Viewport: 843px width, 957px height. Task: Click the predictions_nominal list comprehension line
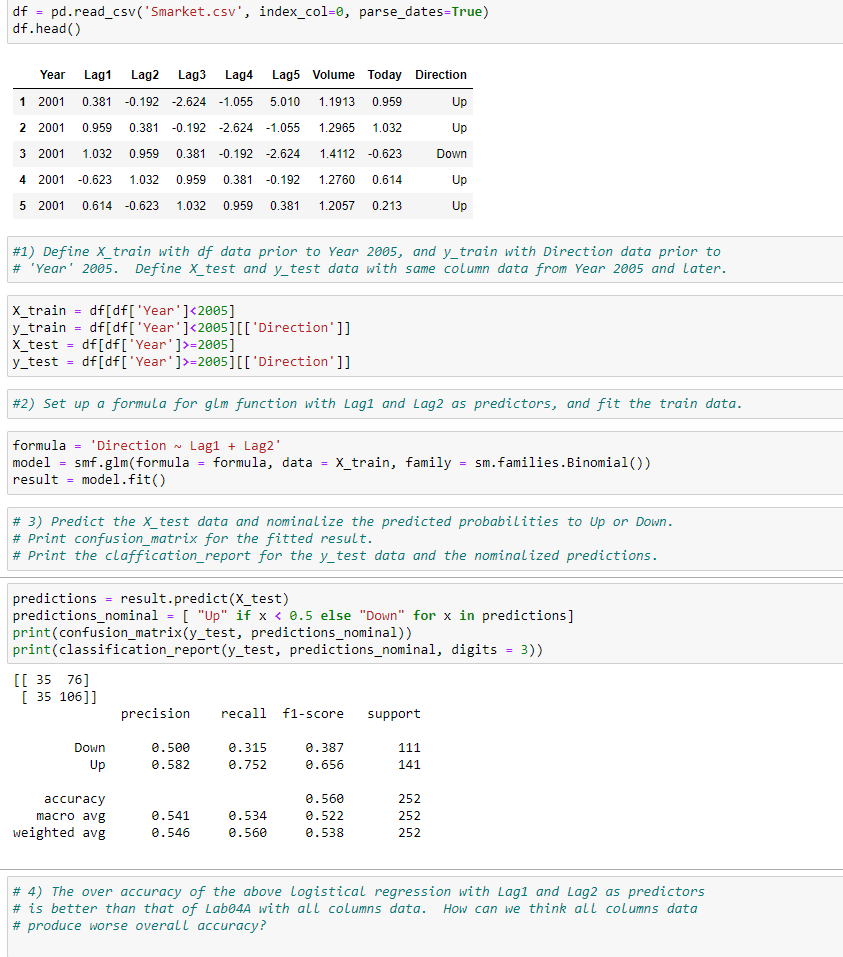tap(293, 616)
